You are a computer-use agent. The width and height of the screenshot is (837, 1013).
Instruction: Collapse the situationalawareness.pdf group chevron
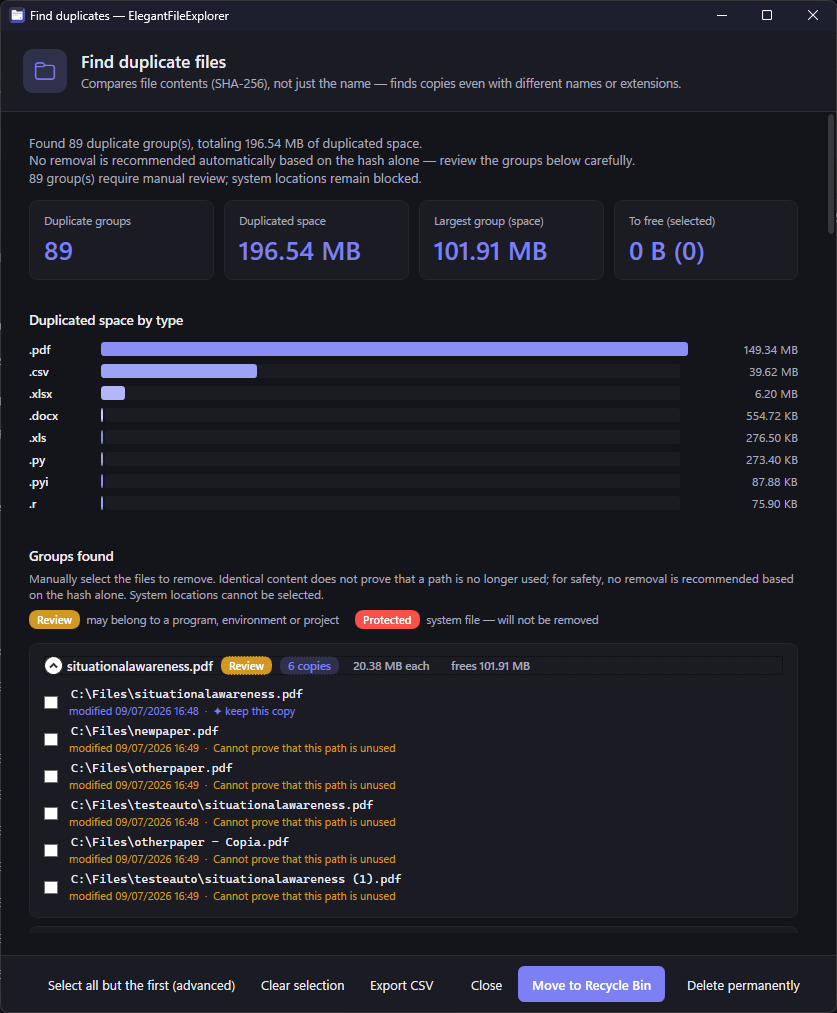point(53,665)
